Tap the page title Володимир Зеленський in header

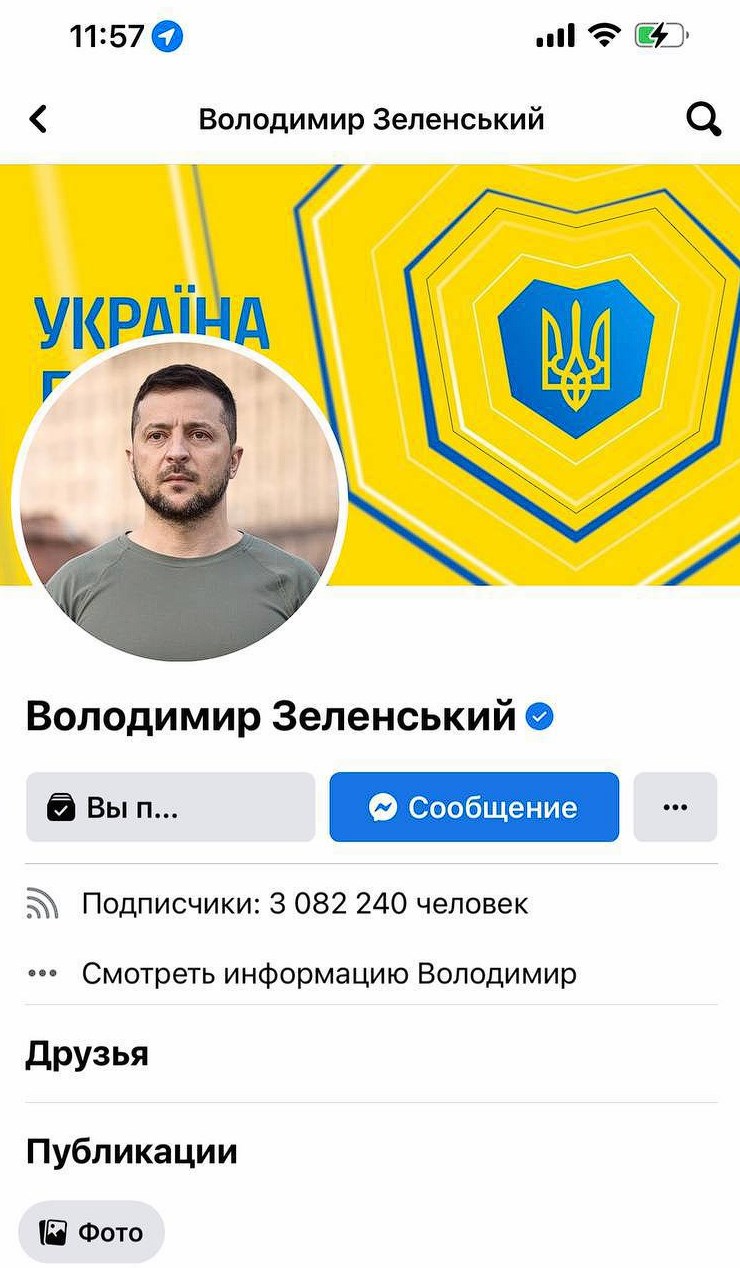pos(371,120)
